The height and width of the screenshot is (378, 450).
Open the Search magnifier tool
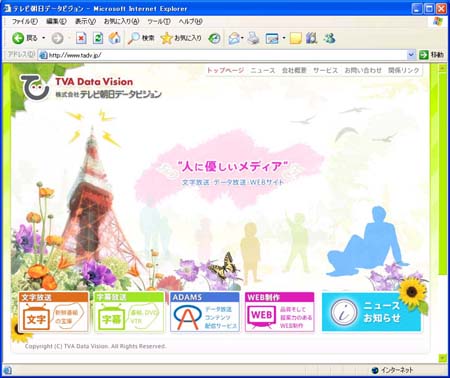pyautogui.click(x=141, y=38)
